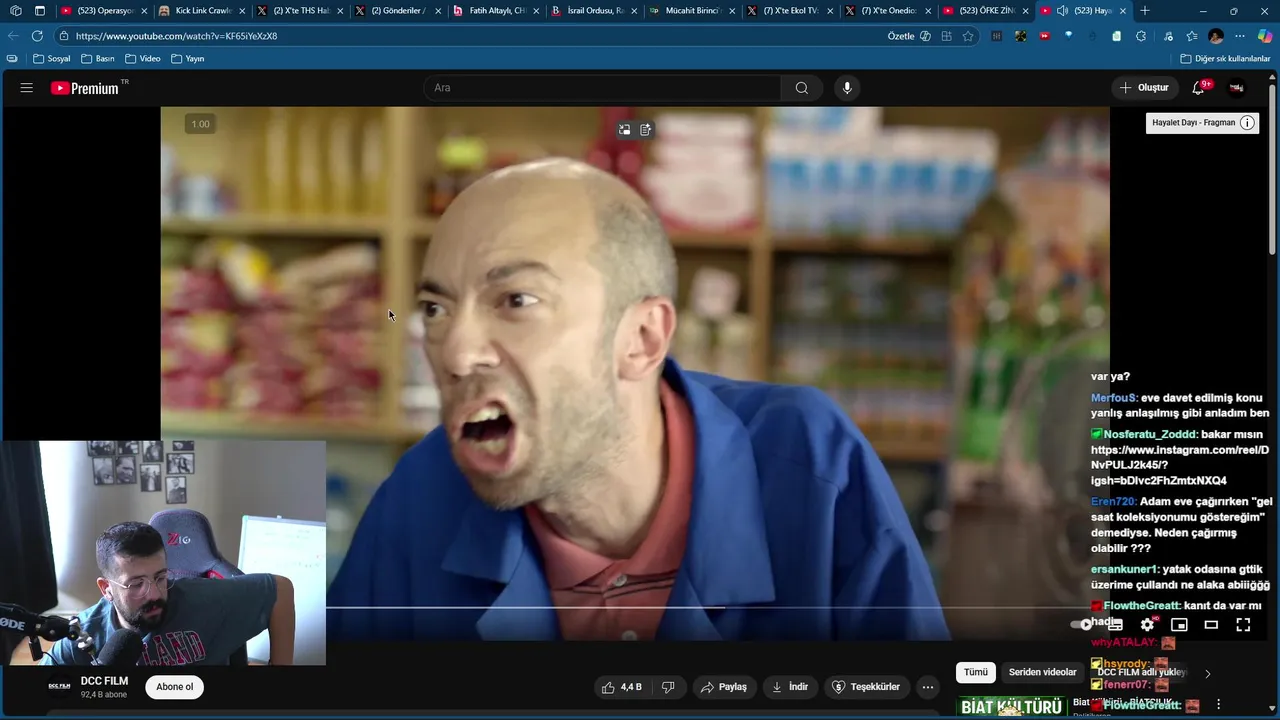Open YouTube account avatar menu

click(1237, 88)
